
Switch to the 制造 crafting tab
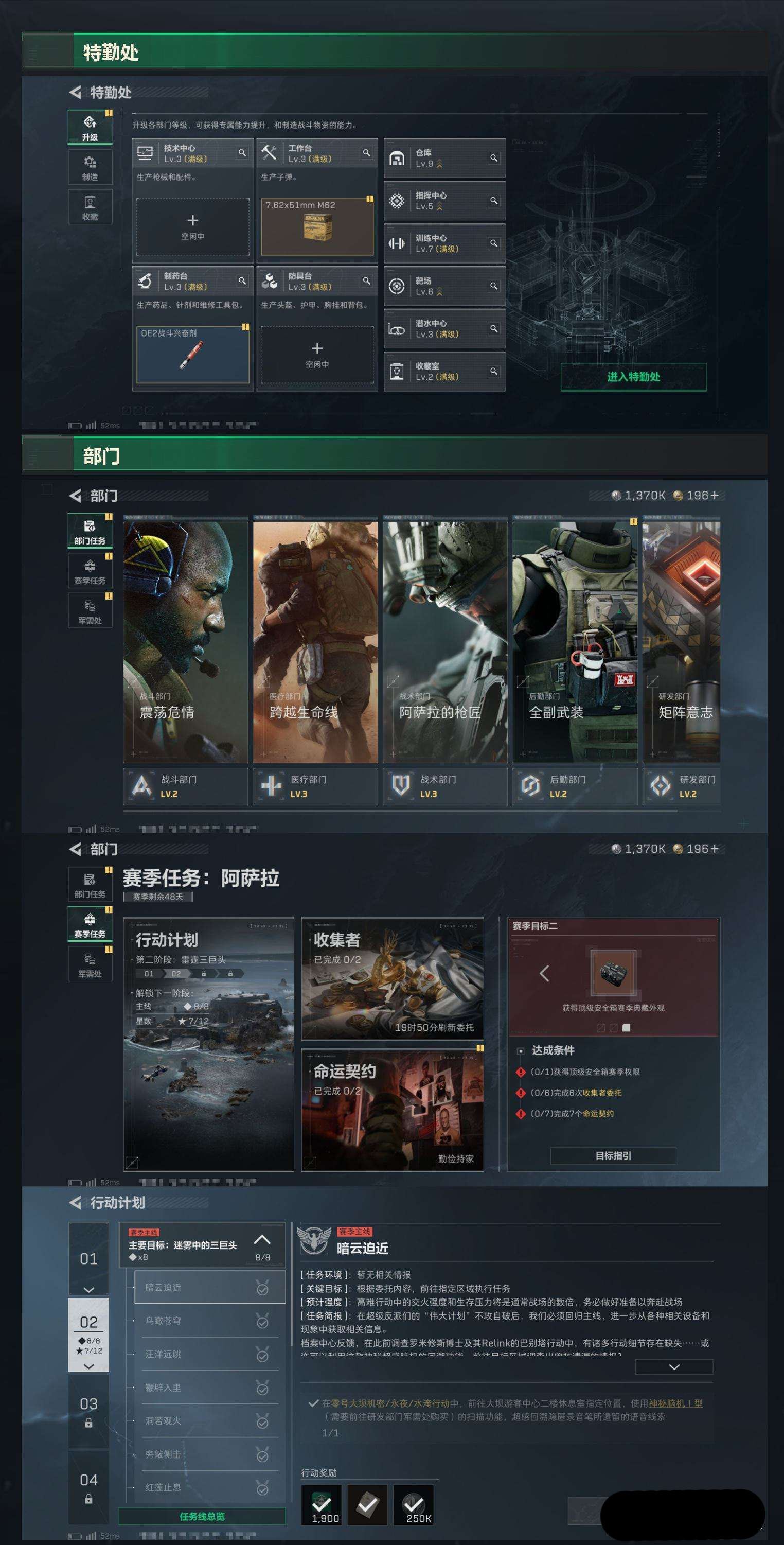[x=90, y=167]
